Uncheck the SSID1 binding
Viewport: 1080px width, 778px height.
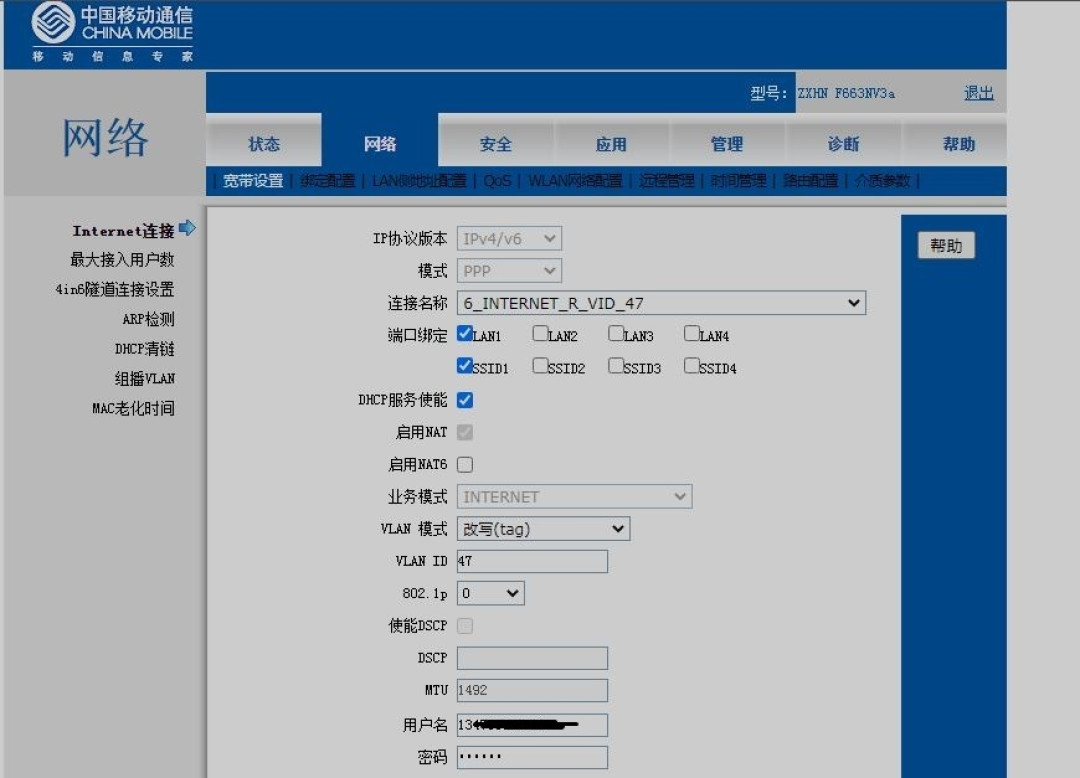(465, 366)
